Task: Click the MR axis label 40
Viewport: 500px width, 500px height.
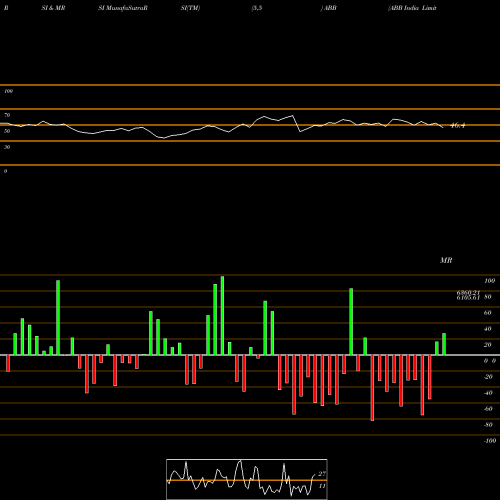Action: [487, 329]
